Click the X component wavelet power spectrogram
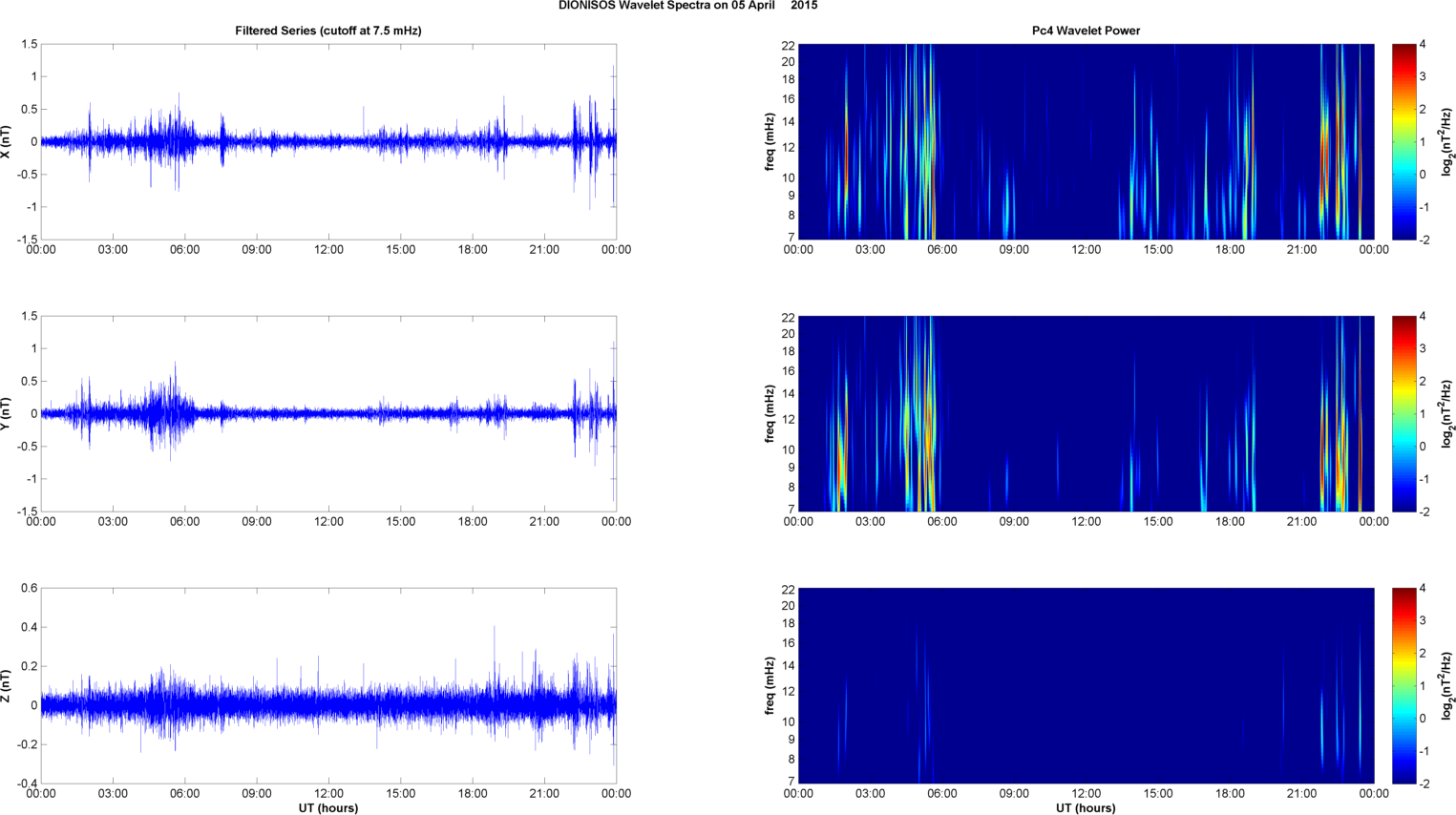Image resolution: width=1456 pixels, height=815 pixels. (x=1086, y=141)
